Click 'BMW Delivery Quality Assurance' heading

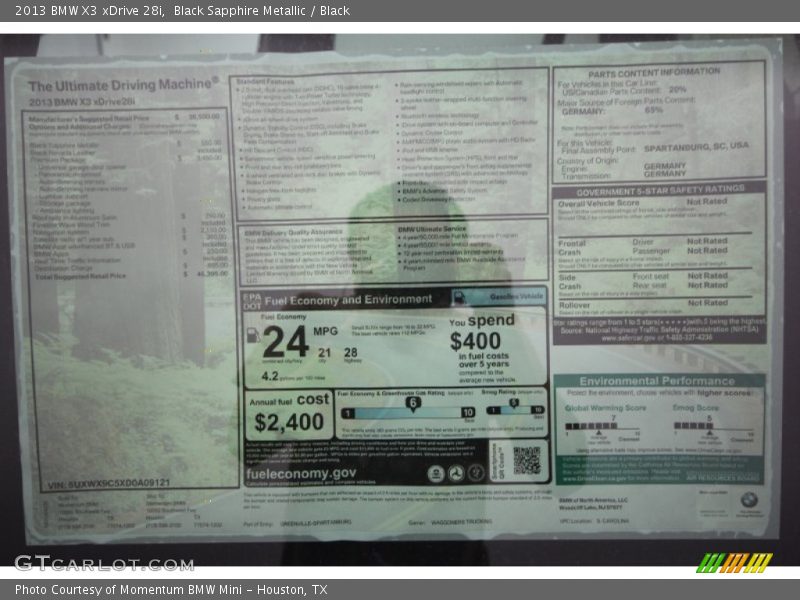pos(293,232)
